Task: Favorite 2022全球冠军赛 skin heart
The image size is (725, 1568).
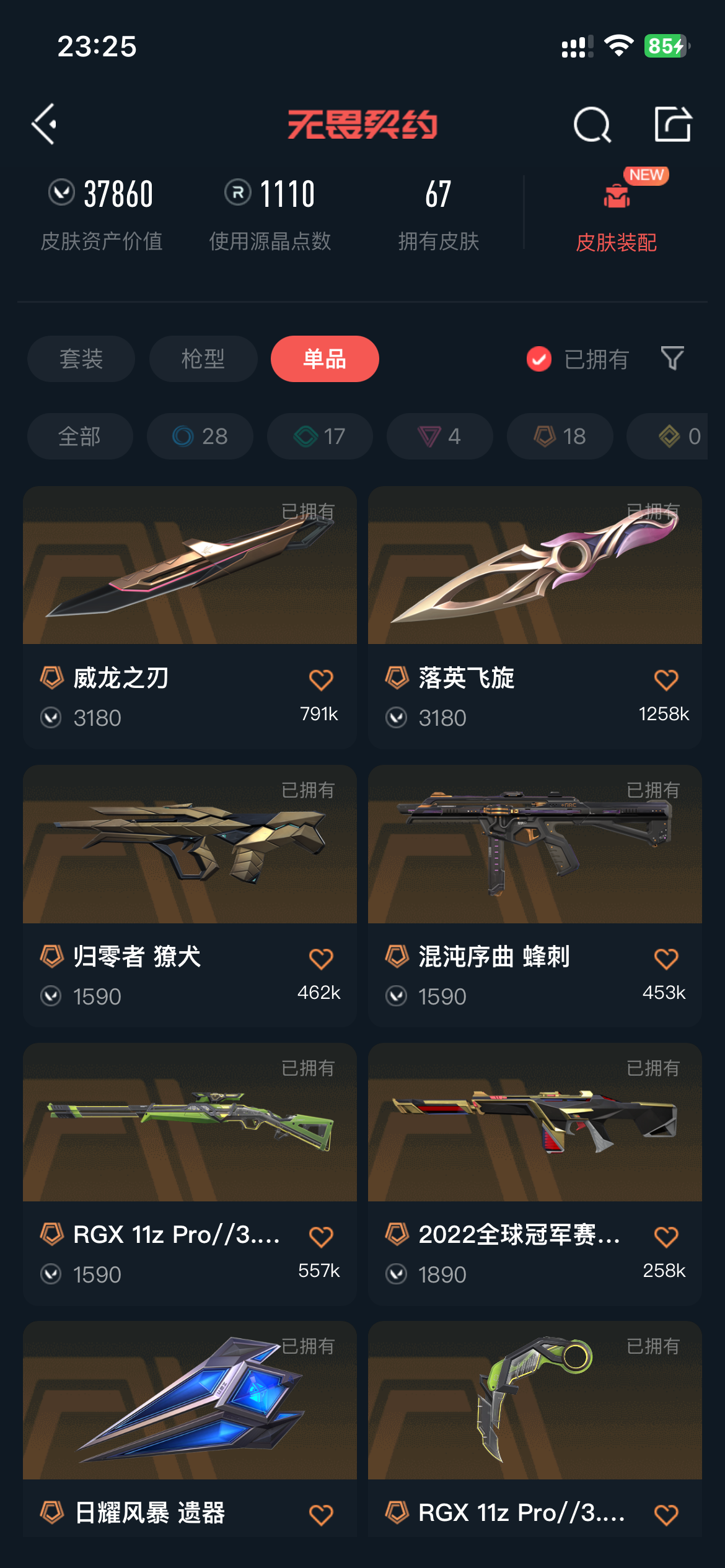Action: coord(666,1237)
